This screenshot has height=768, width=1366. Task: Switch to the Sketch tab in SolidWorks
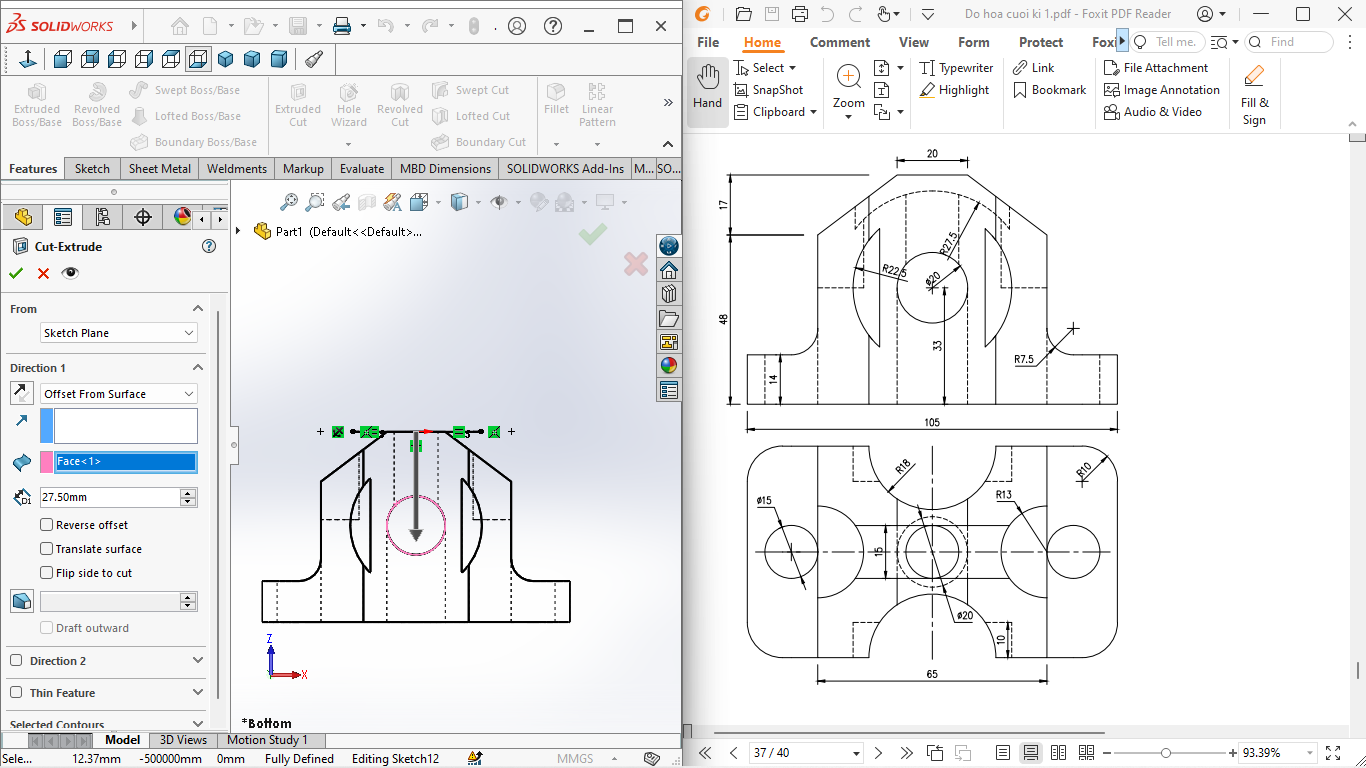92,168
